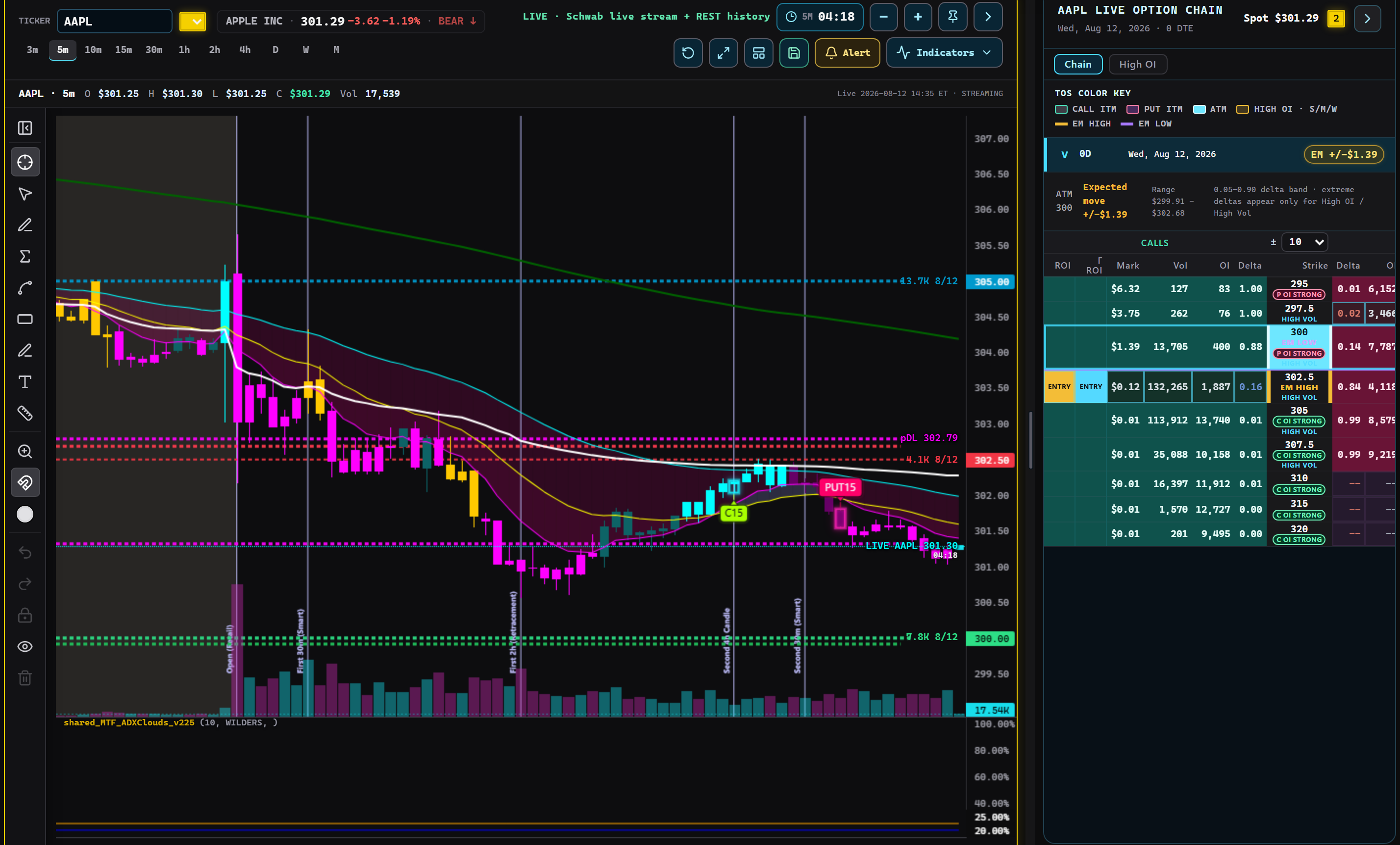
Task: Expand chart to fullscreen
Action: [724, 53]
